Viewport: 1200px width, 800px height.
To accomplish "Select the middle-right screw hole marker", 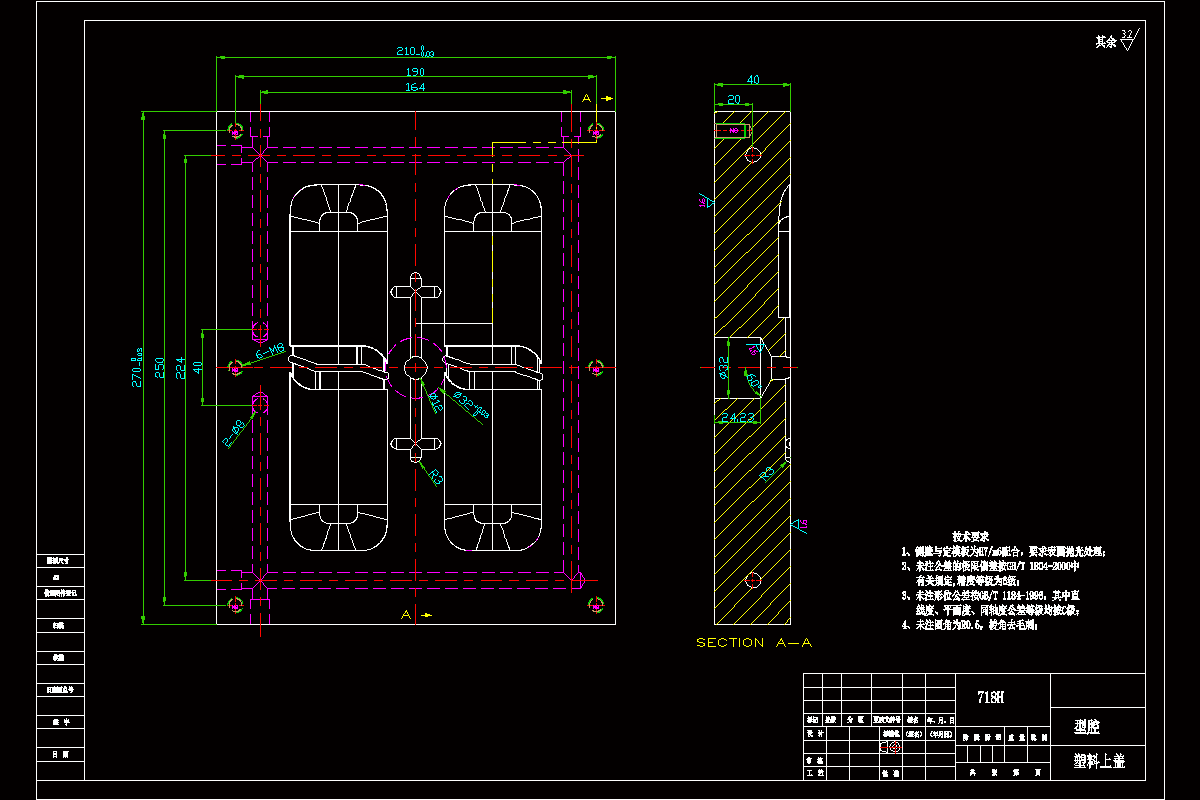I will pos(596,368).
